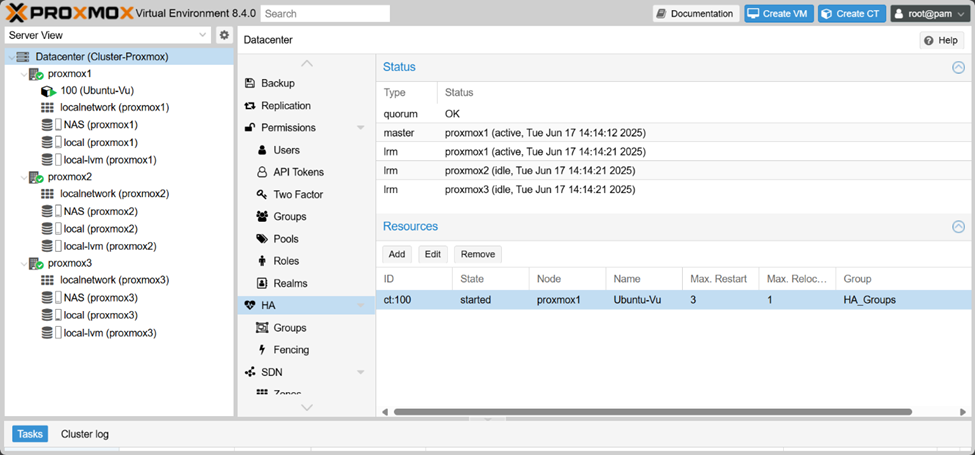Open the Two Factor settings
975x455 pixels.
[x=298, y=194]
